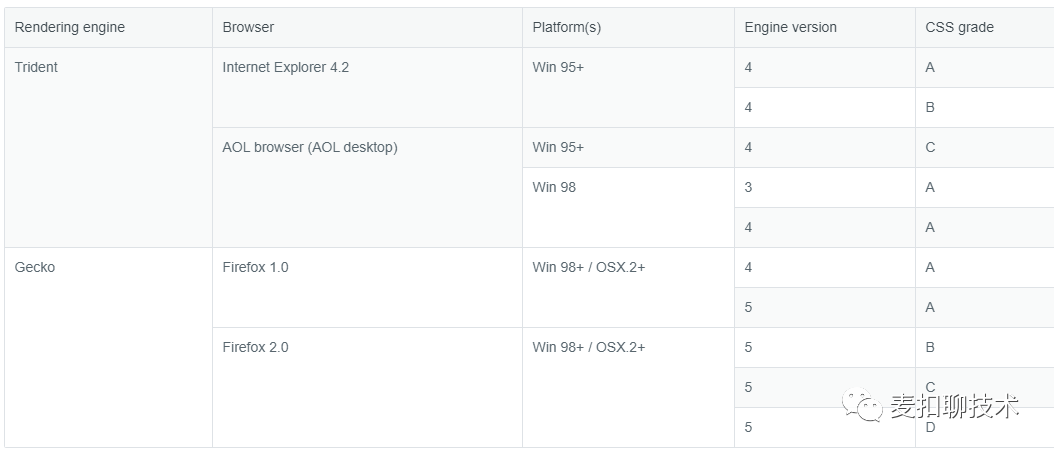Screen dimensions: 1054x453
Task: Click the CSS grade column header
Action: [985, 28]
